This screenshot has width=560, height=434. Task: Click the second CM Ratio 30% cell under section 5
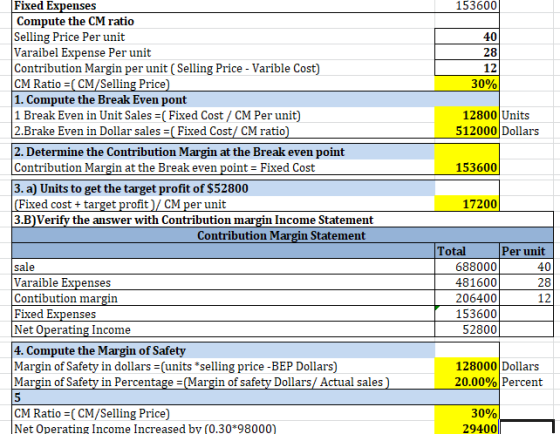[x=467, y=413]
